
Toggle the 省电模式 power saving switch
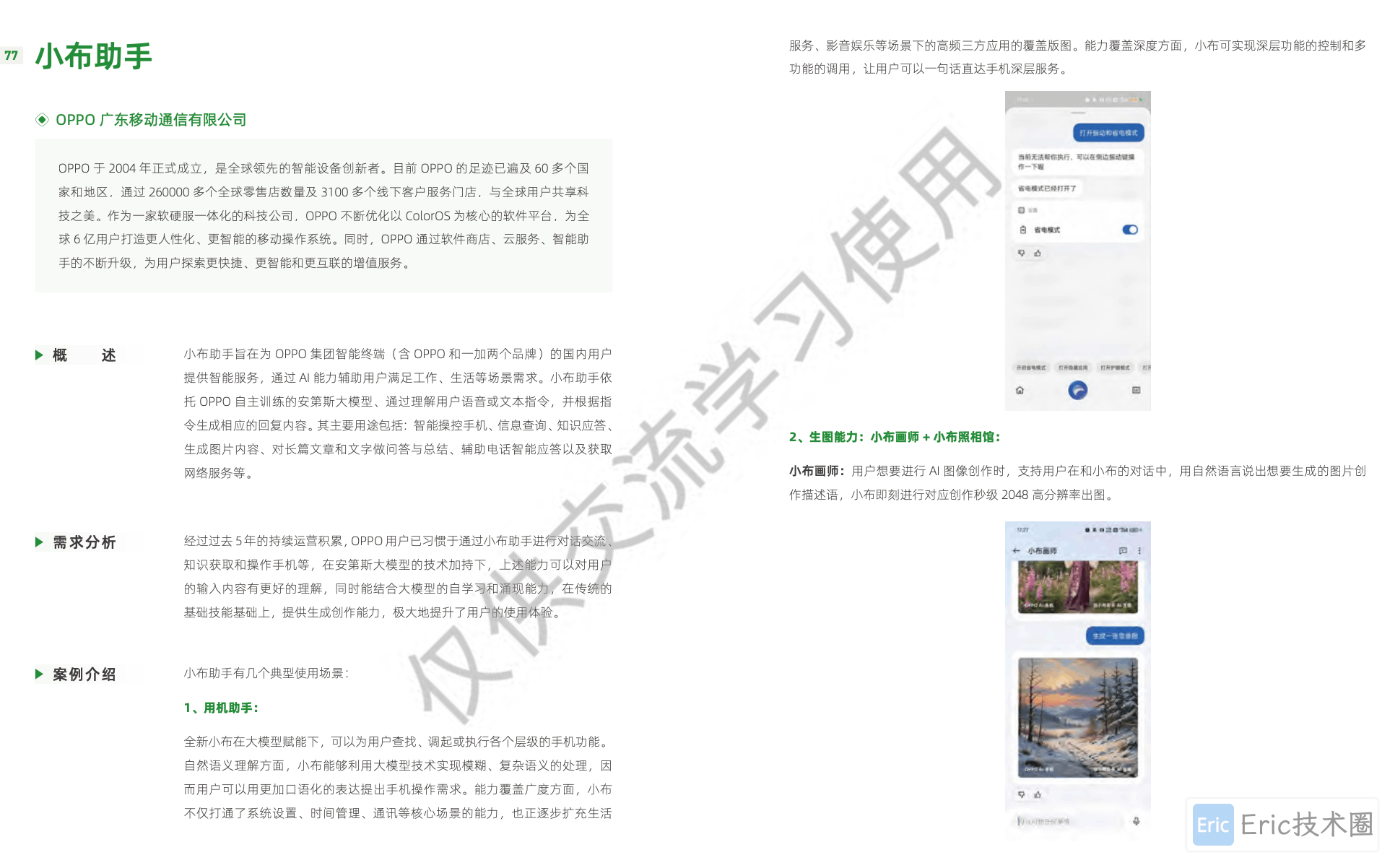click(1129, 230)
